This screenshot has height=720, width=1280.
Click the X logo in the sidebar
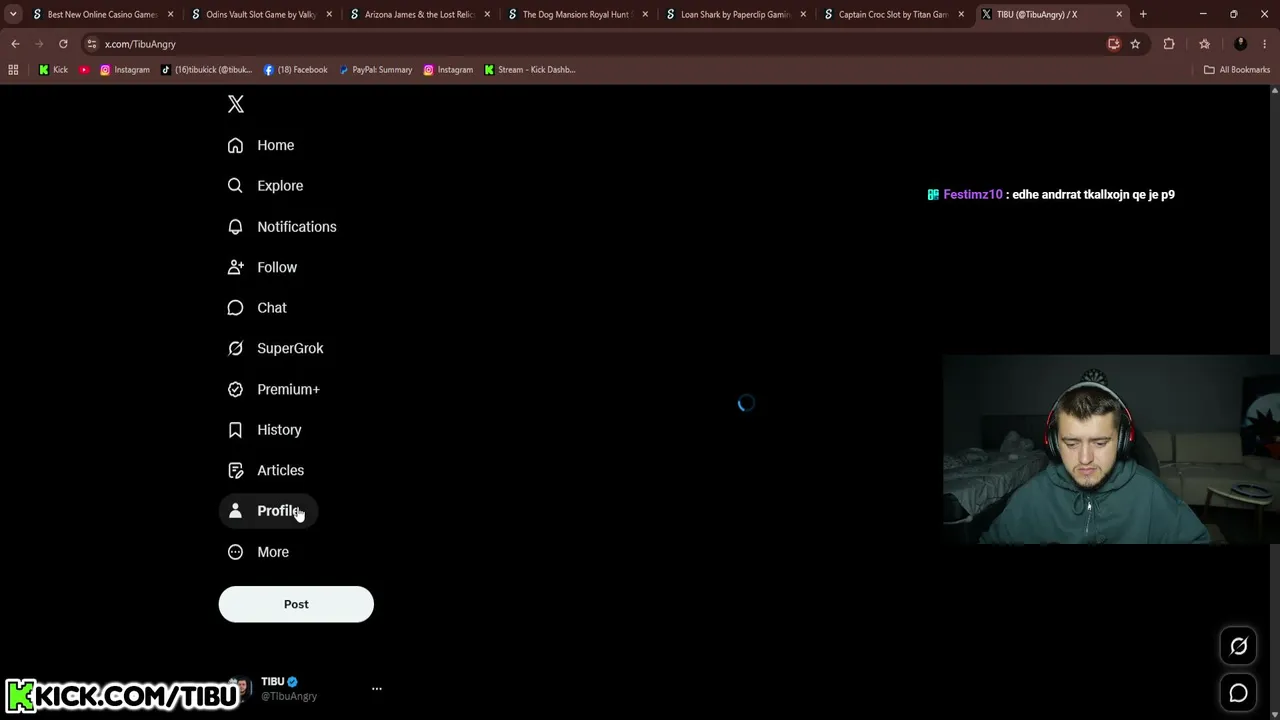tap(236, 104)
